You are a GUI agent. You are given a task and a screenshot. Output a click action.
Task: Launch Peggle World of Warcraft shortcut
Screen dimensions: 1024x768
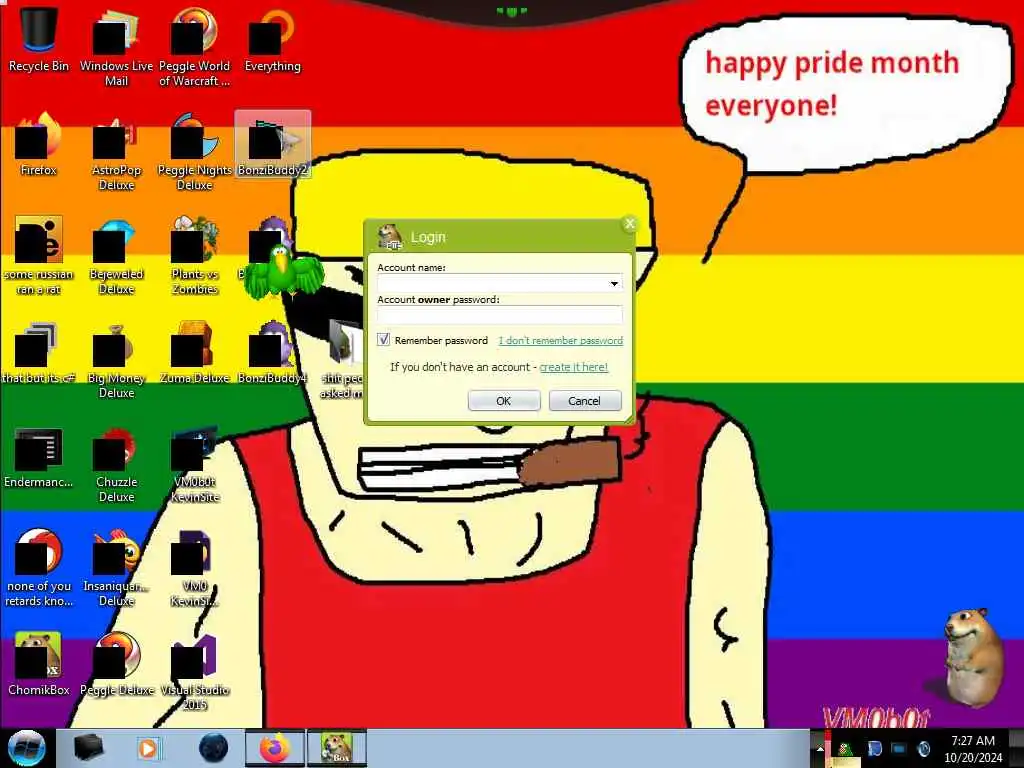(x=194, y=47)
